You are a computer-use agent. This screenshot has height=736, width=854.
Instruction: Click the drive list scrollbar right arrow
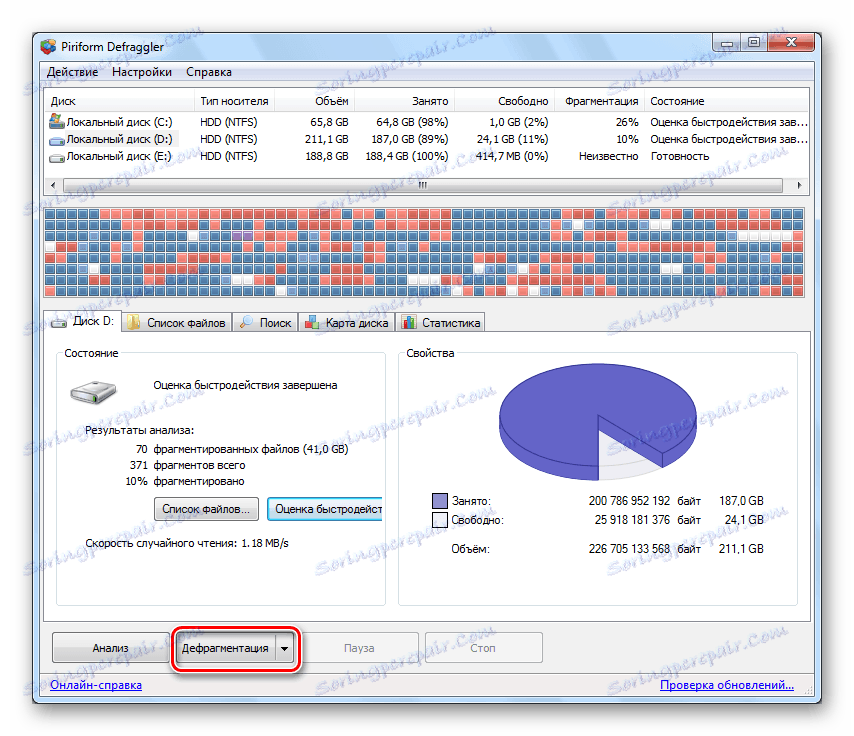point(799,185)
